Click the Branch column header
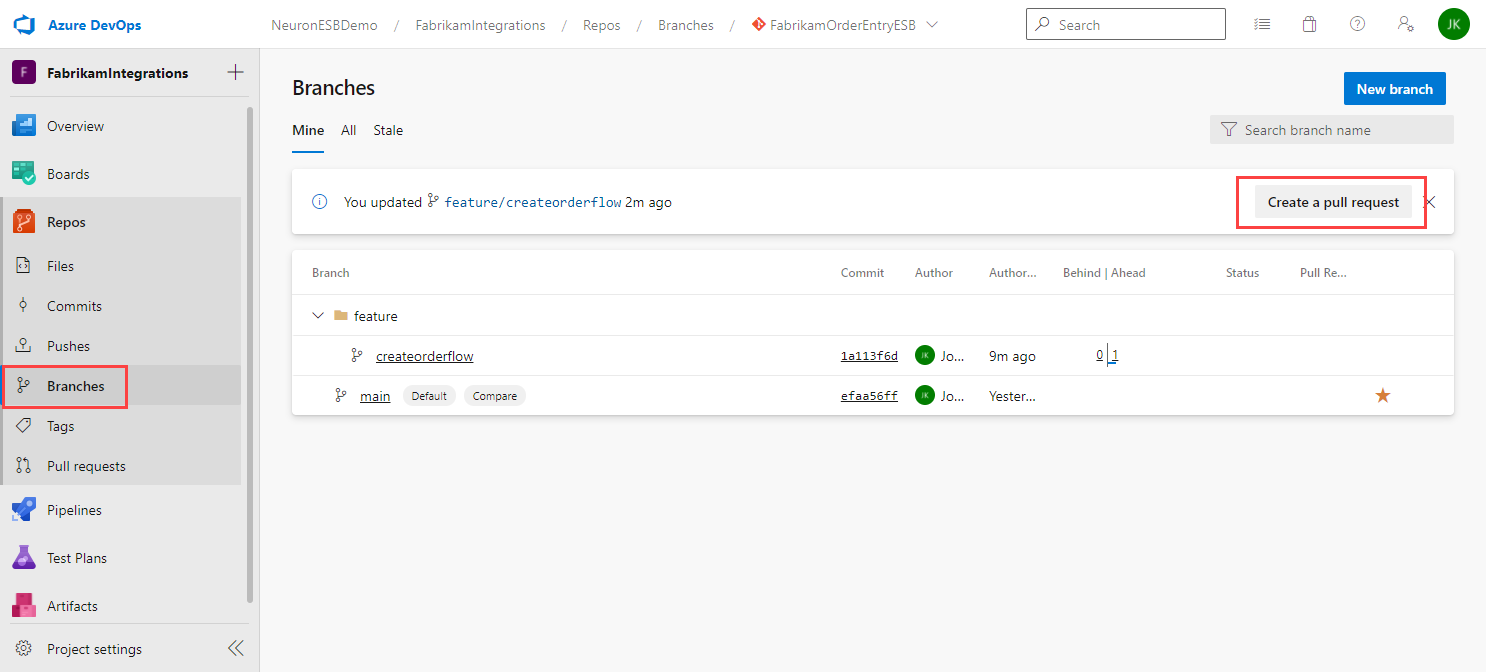The width and height of the screenshot is (1486, 672). [x=331, y=273]
